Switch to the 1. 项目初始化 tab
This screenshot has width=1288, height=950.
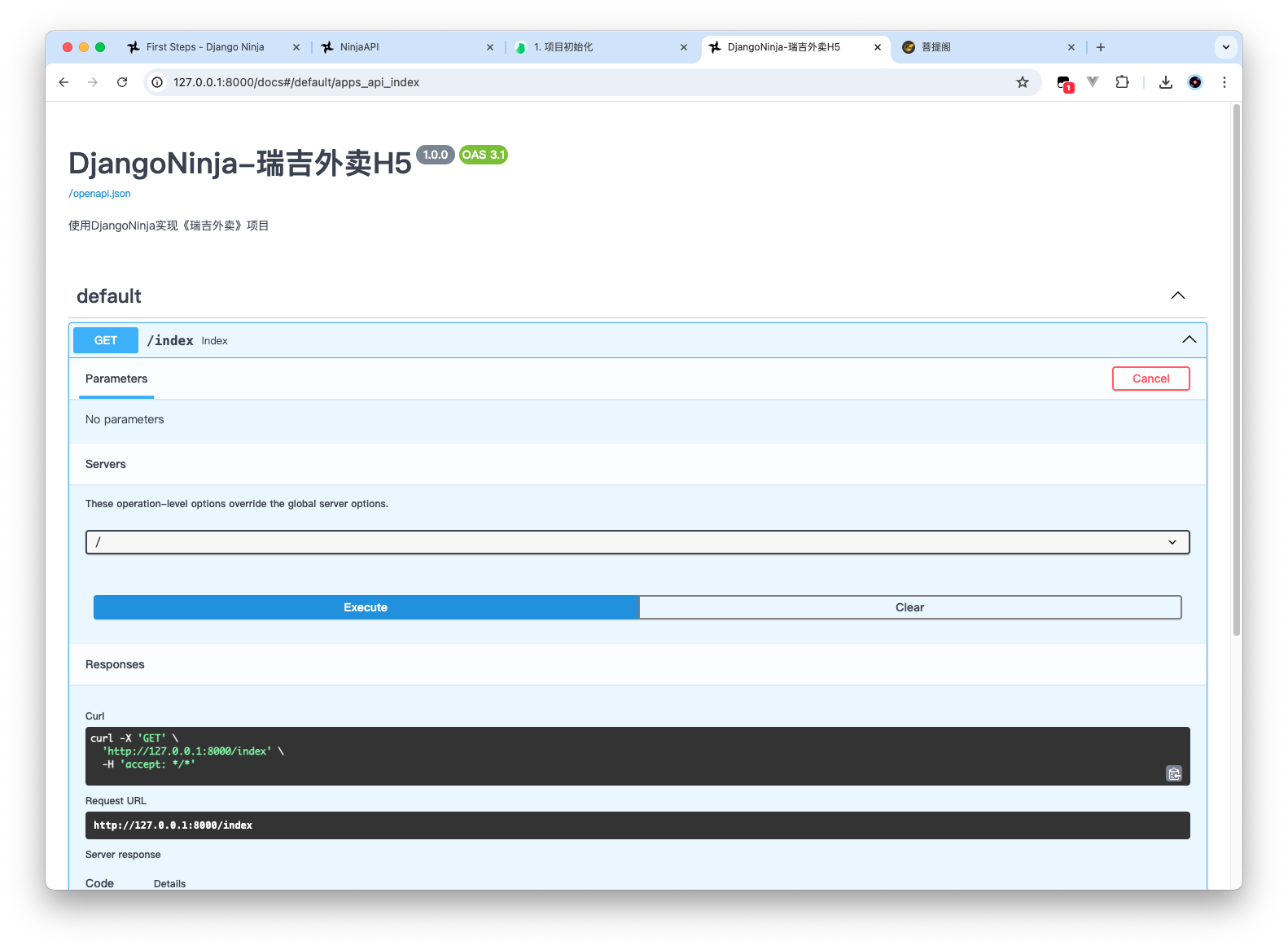click(x=563, y=47)
